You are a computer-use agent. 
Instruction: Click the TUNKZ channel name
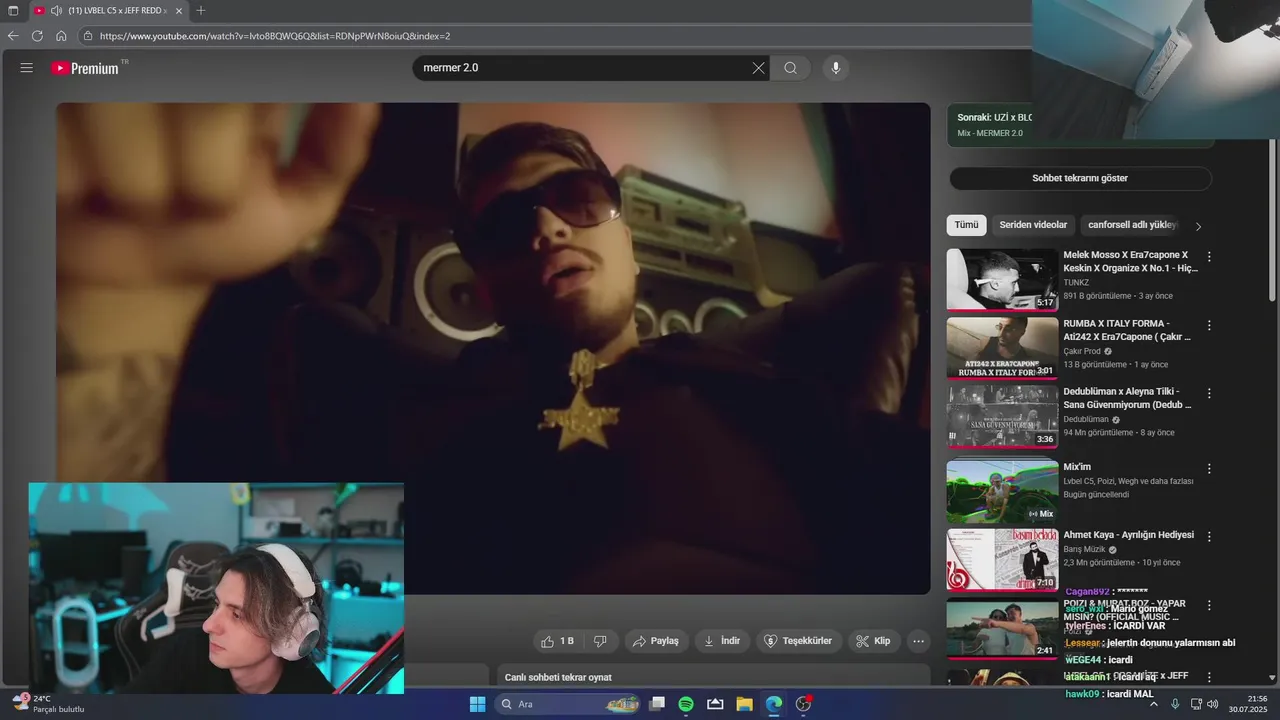[1076, 283]
